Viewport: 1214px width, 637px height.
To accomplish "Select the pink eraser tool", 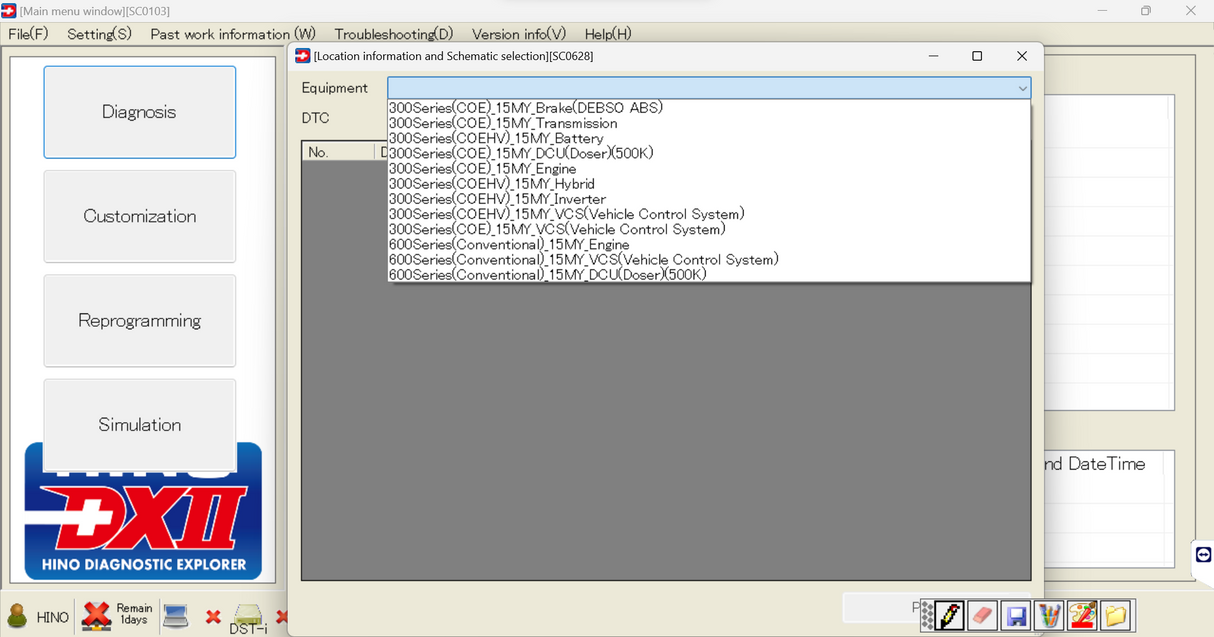I will (x=983, y=615).
